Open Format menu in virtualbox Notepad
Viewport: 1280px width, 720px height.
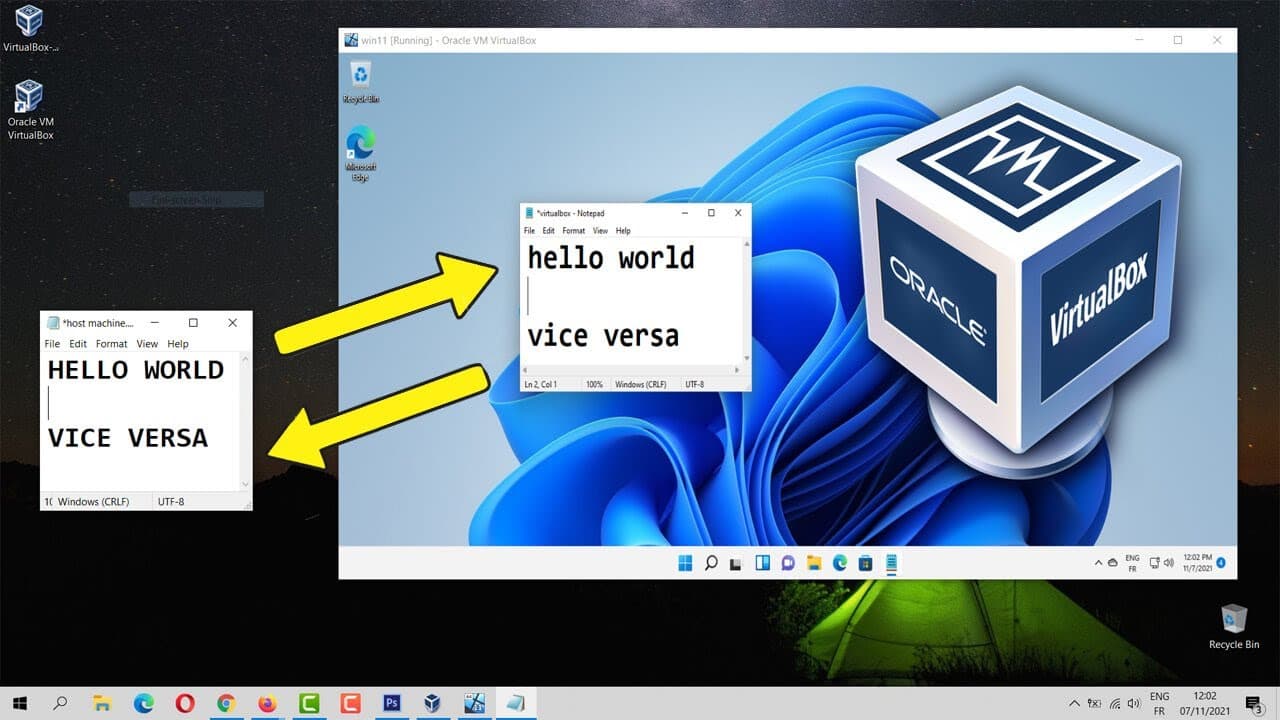click(x=573, y=231)
